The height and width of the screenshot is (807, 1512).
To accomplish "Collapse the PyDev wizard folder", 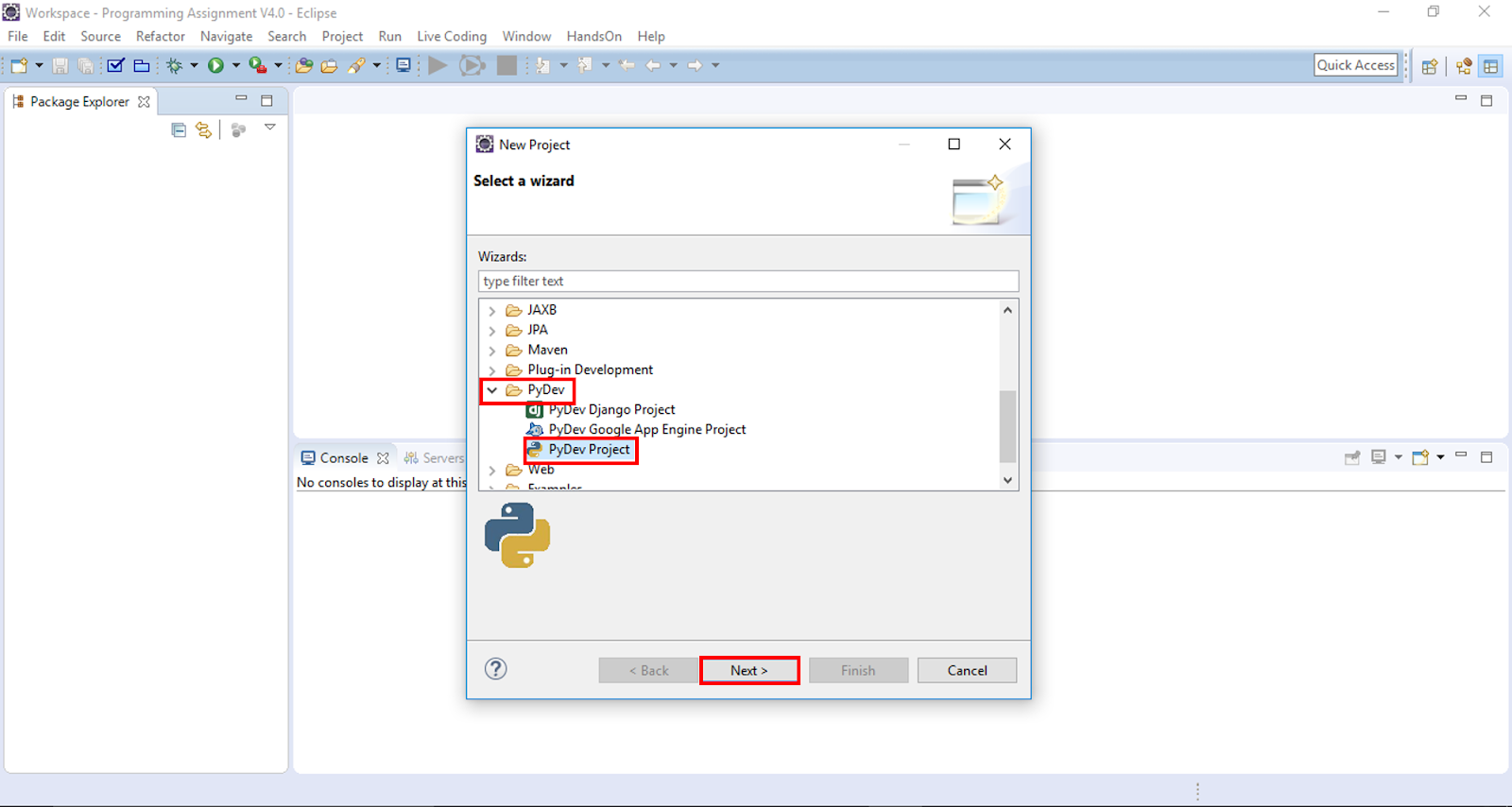I will 492,390.
